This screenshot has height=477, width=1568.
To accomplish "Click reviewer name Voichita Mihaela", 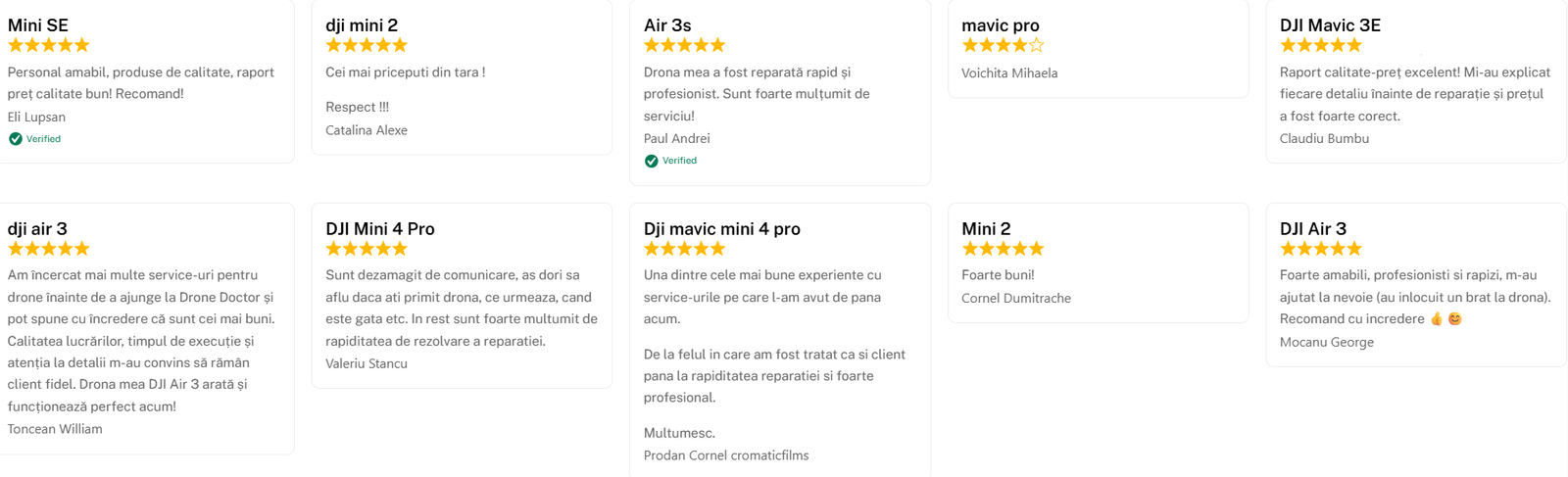I will click(1009, 73).
